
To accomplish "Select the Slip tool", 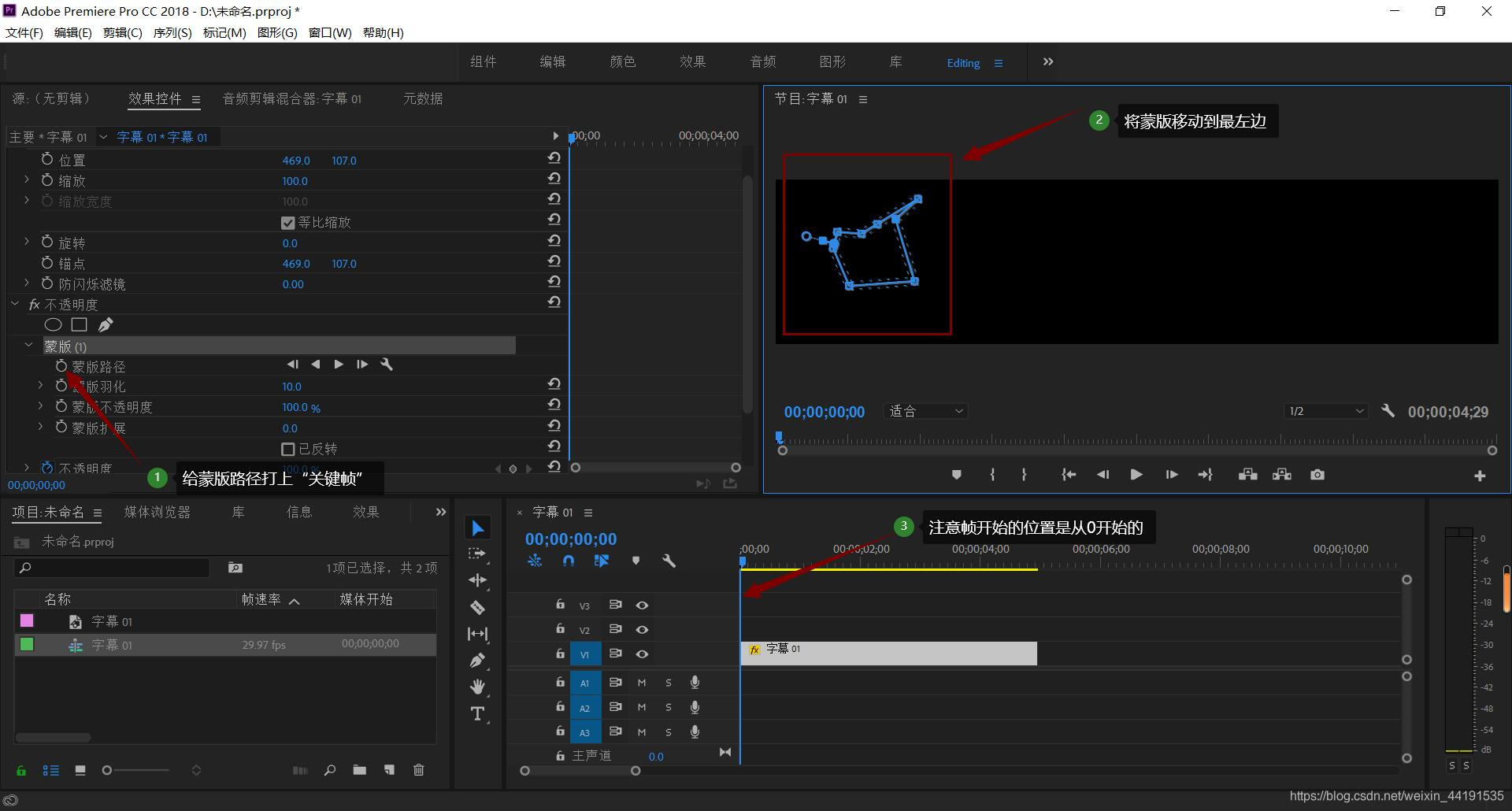I will click(478, 634).
